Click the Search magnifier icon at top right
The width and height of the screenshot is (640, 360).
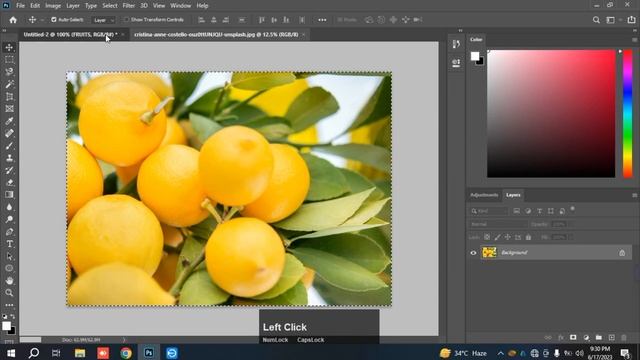pyautogui.click(x=596, y=20)
